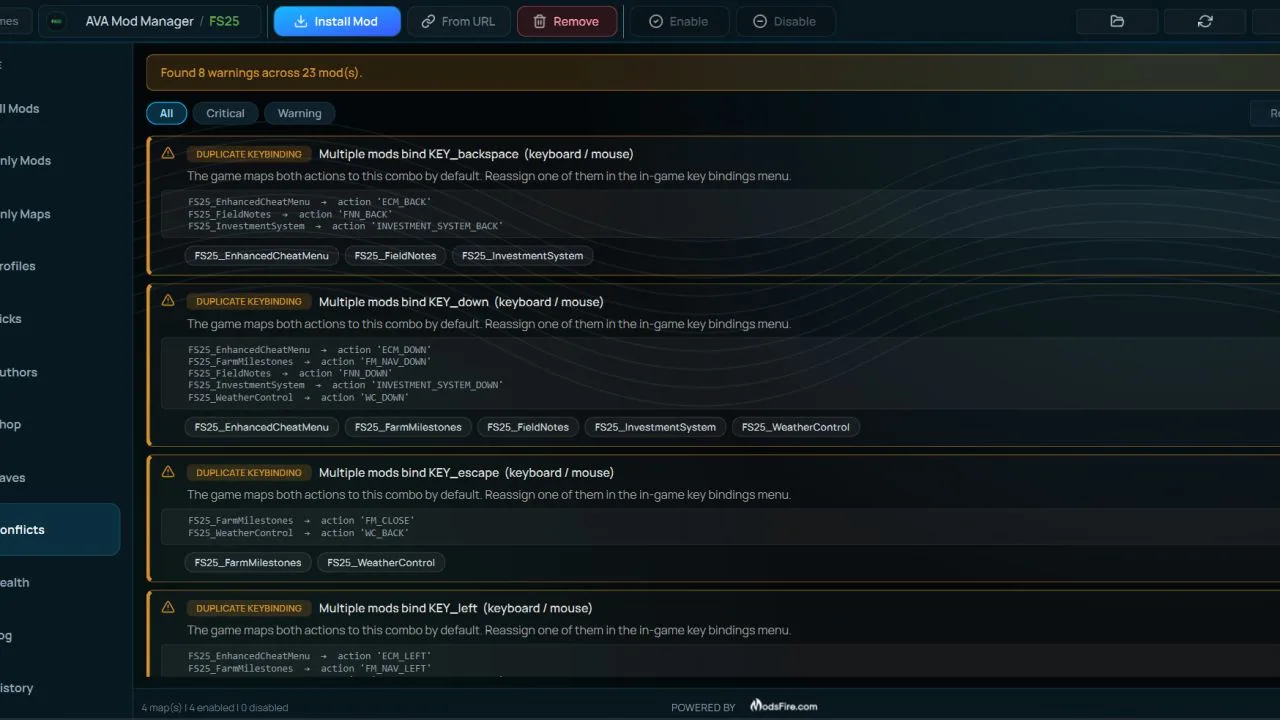Open the mods folder icon button
This screenshot has width=1280, height=720.
click(x=1117, y=21)
